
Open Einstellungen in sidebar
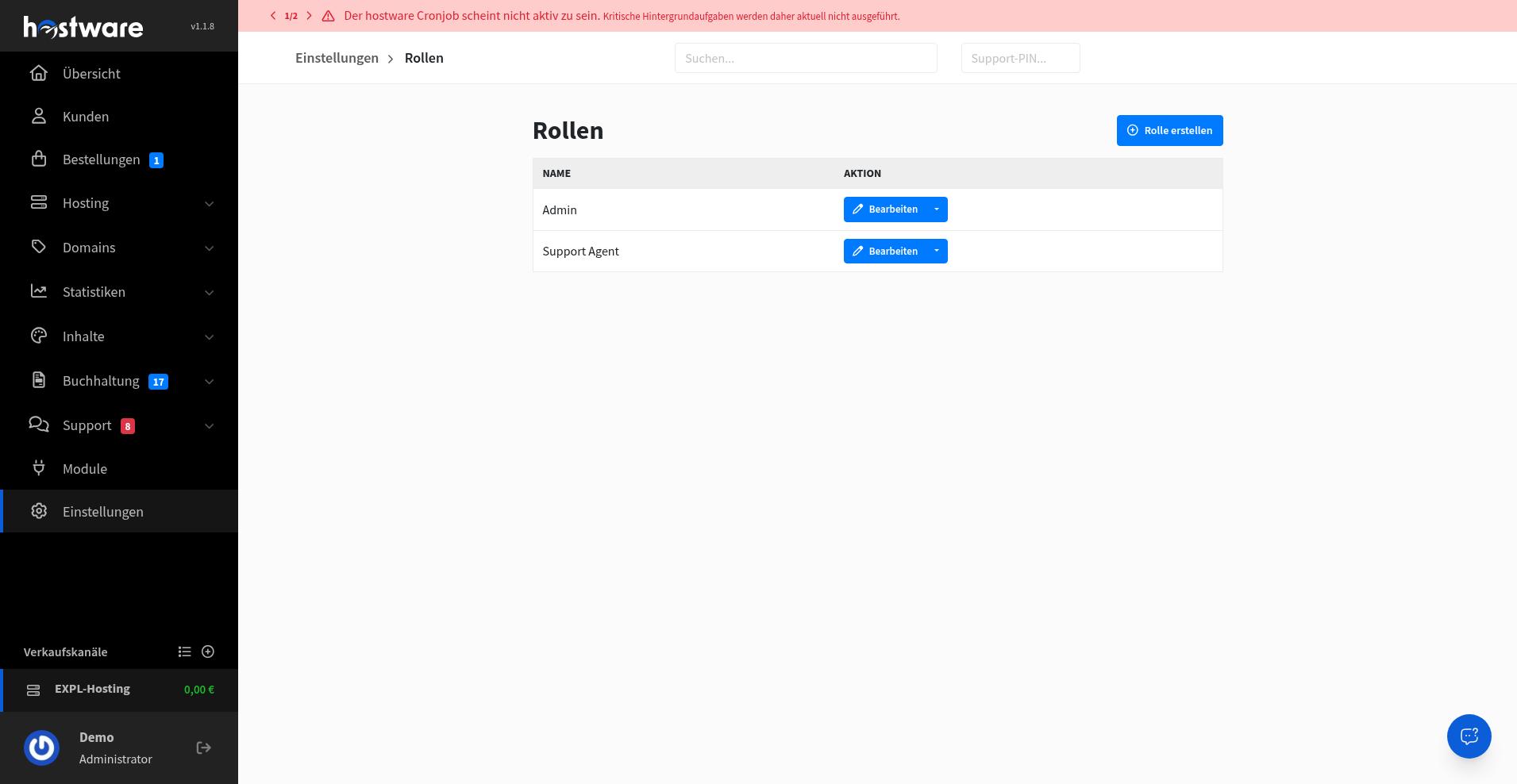(x=119, y=511)
